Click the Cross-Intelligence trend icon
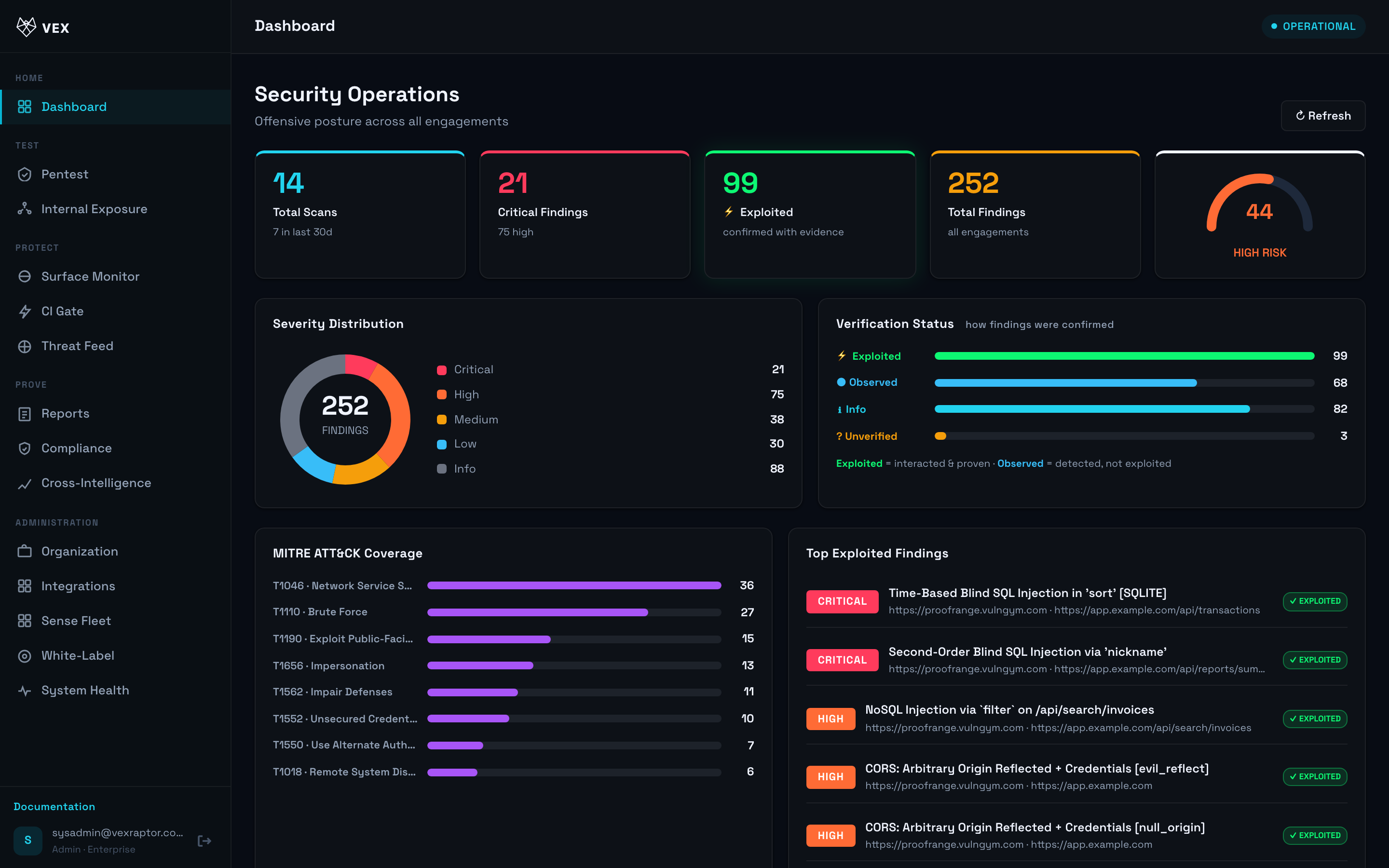The width and height of the screenshot is (1389, 868). click(25, 483)
